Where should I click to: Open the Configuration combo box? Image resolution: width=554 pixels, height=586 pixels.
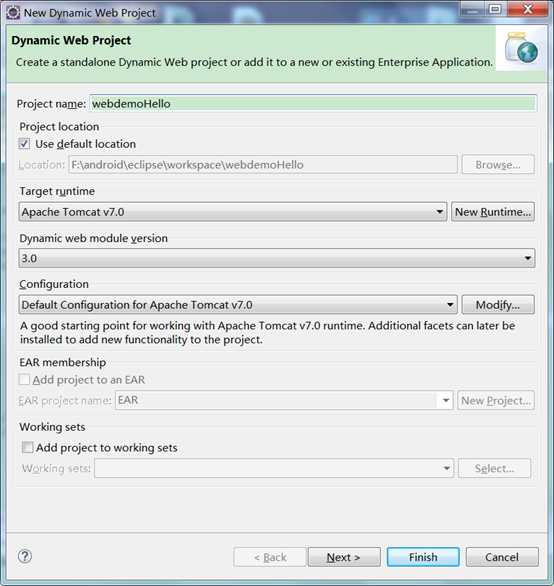(238, 305)
